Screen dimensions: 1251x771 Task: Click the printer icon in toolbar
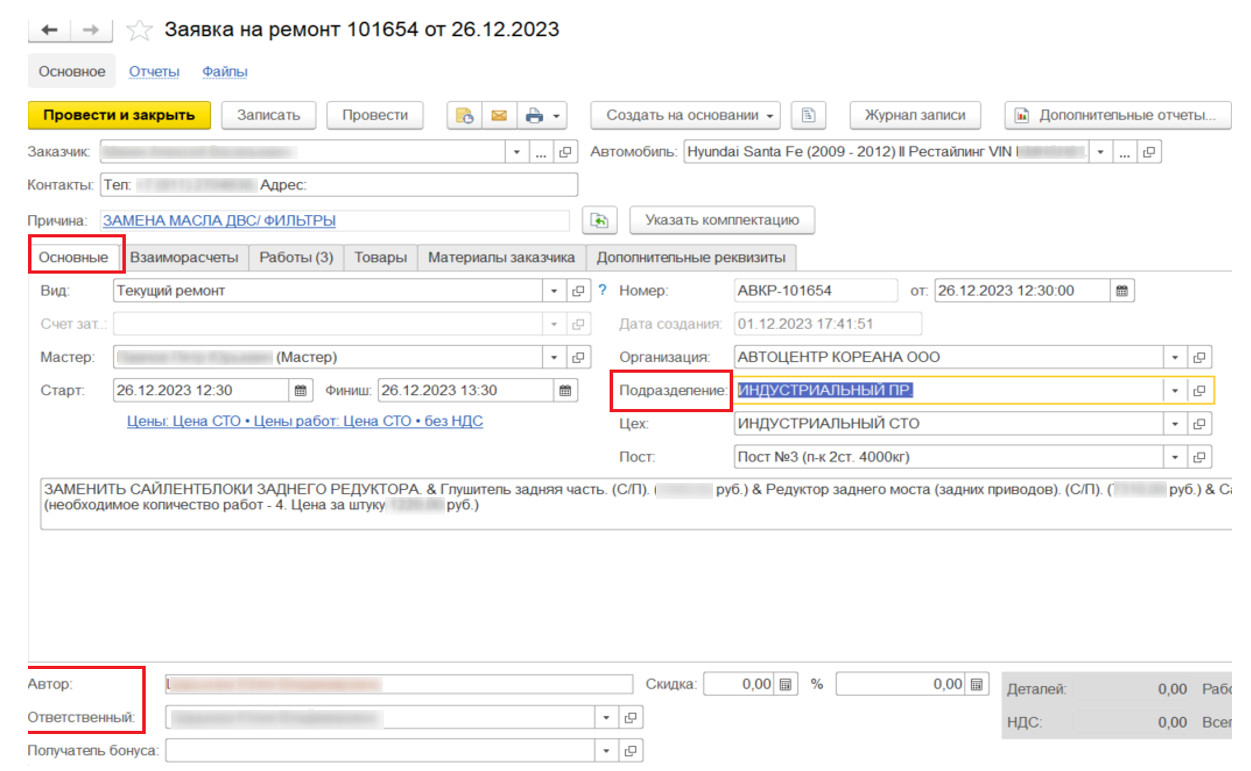click(535, 115)
